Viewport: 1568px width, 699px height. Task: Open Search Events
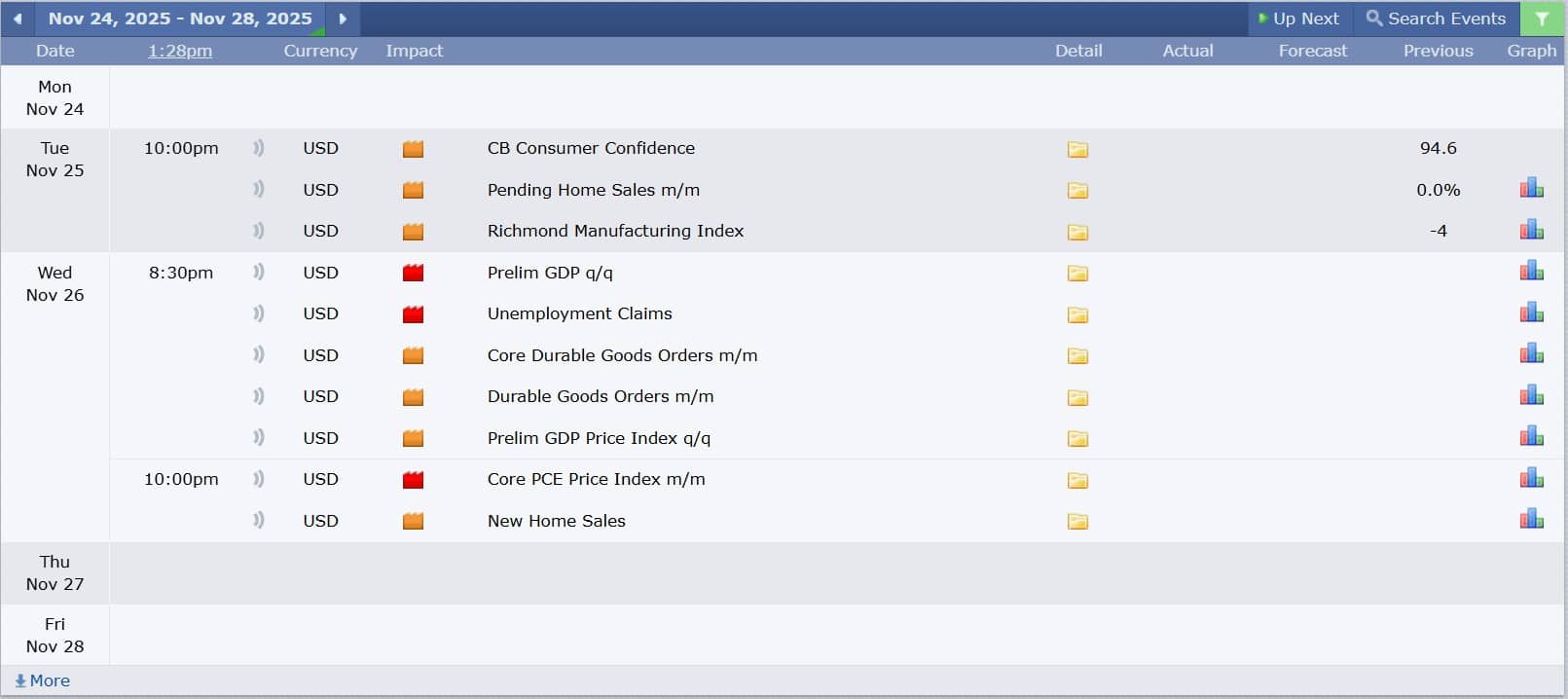pyautogui.click(x=1436, y=18)
